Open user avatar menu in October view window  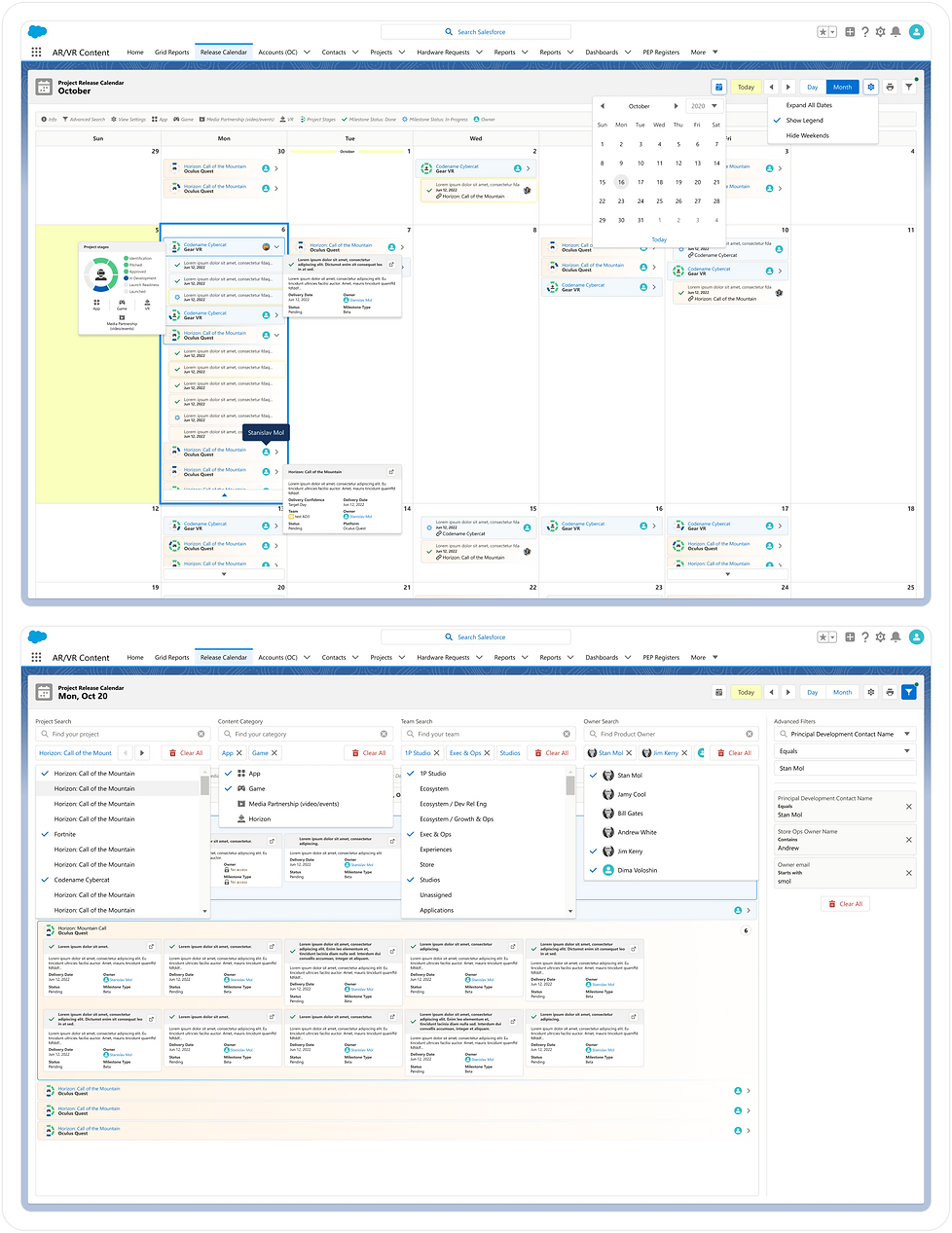pos(916,32)
